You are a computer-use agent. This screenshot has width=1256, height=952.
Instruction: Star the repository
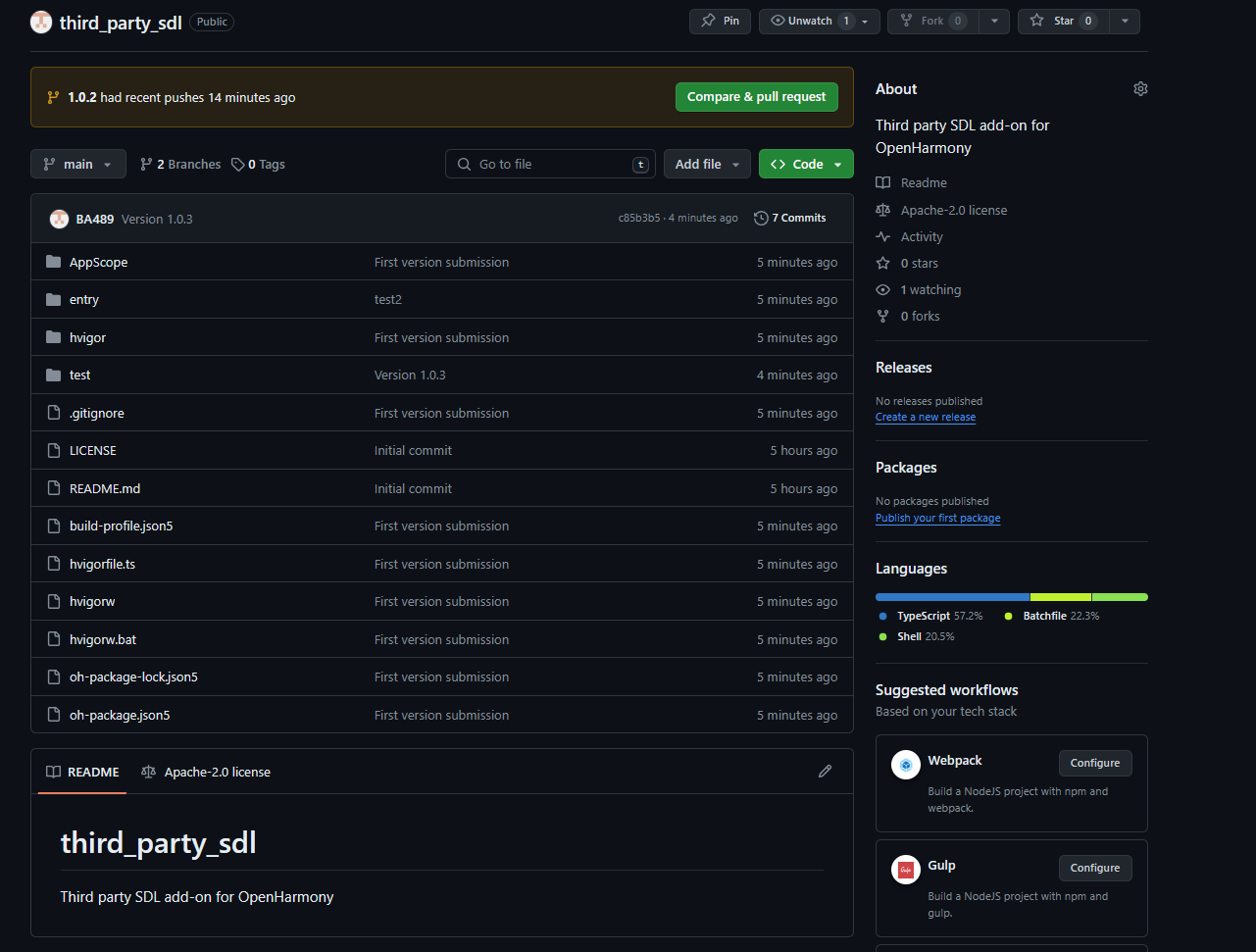(x=1063, y=21)
